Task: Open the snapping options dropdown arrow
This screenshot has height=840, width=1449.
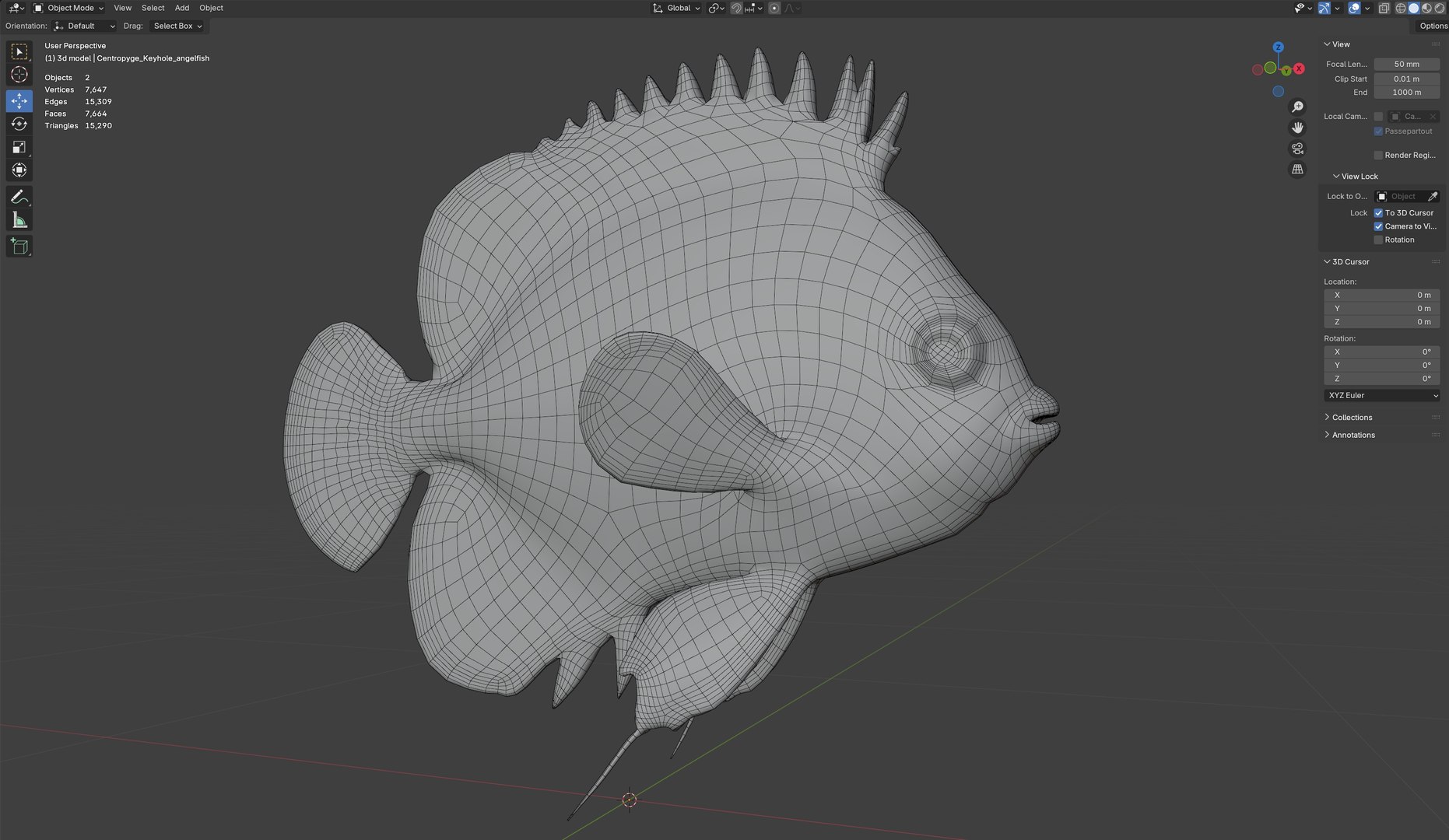Action: click(x=753, y=8)
